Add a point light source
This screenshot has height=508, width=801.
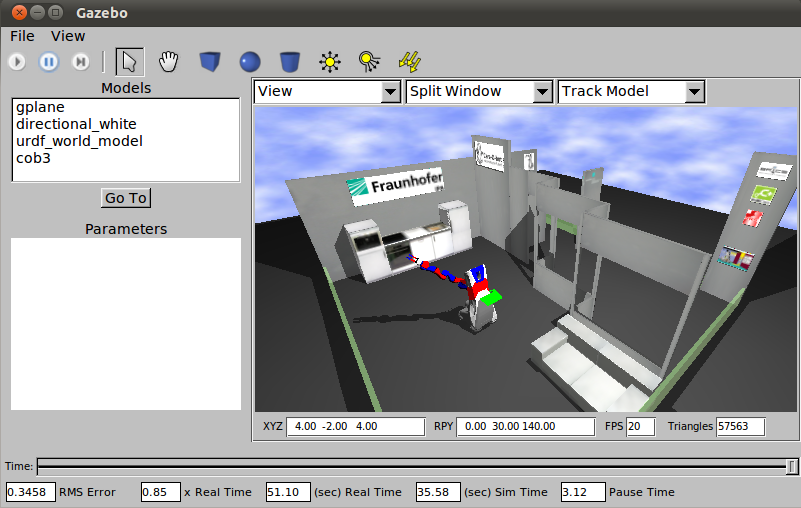(330, 62)
